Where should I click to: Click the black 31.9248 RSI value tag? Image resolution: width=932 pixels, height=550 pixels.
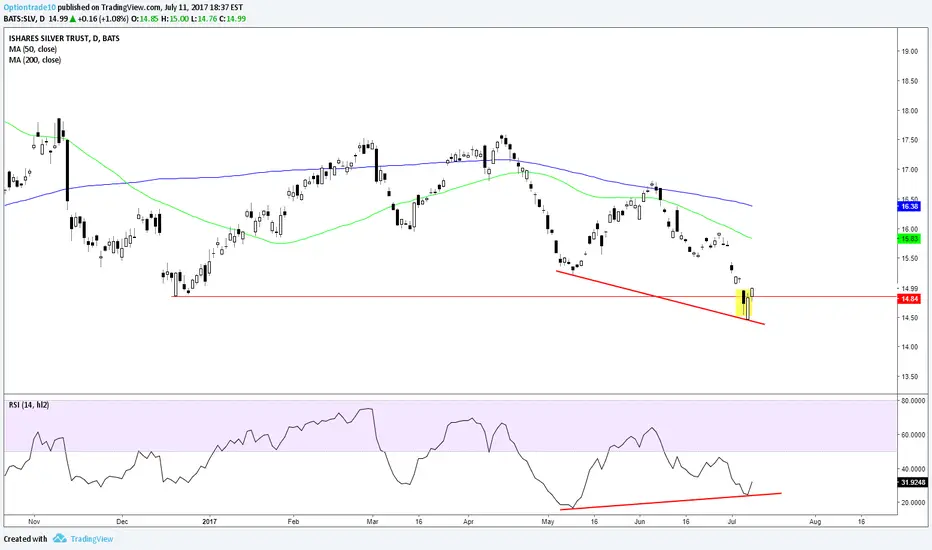912,482
